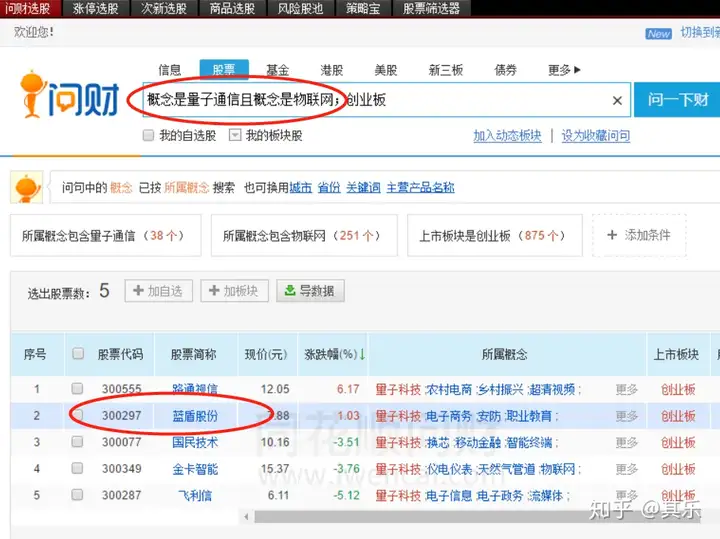This screenshot has height=539, width=720.
Task: Click the 关键词 link
Action: pos(363,187)
